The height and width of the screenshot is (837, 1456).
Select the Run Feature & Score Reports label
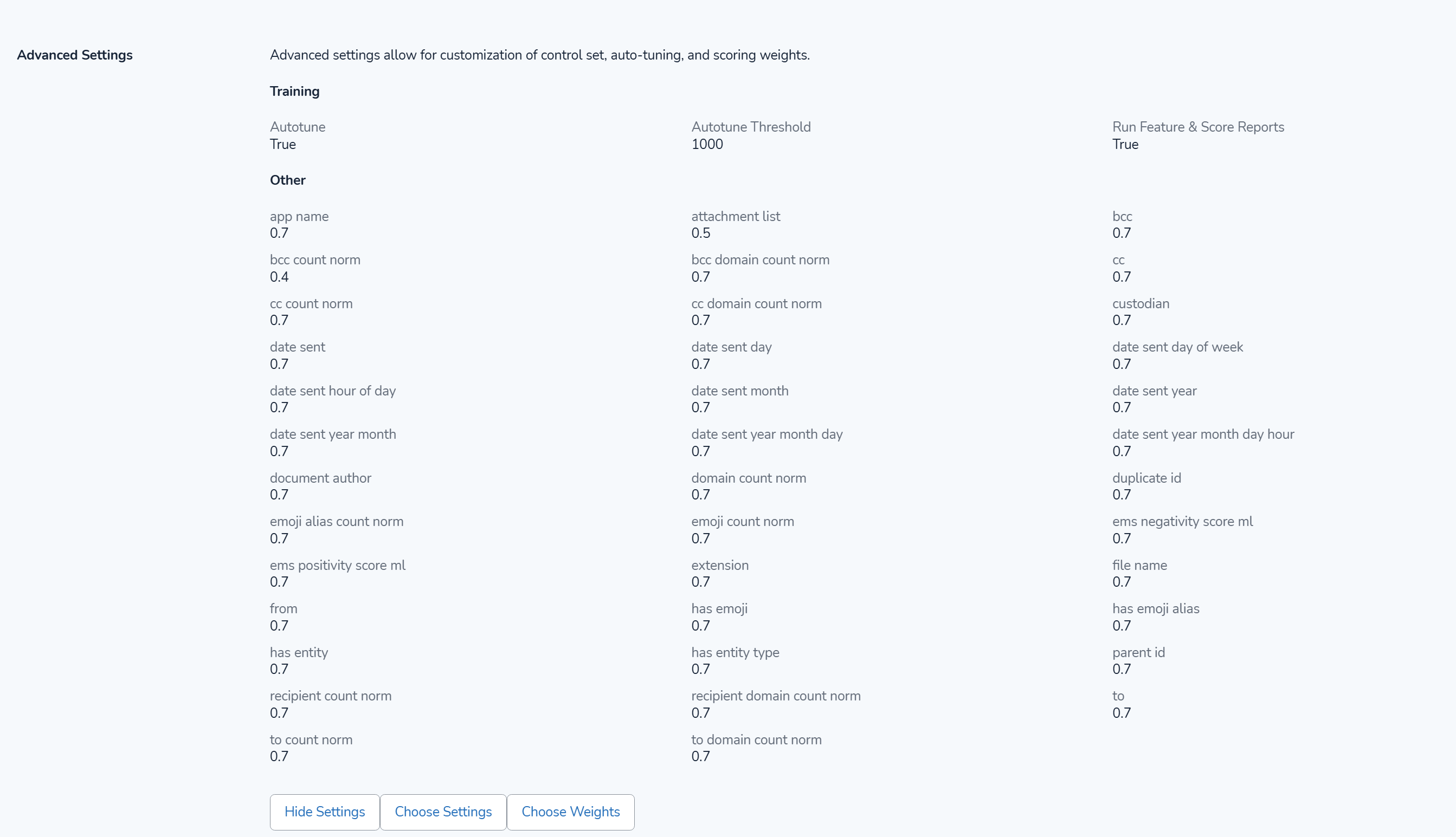tap(1198, 127)
